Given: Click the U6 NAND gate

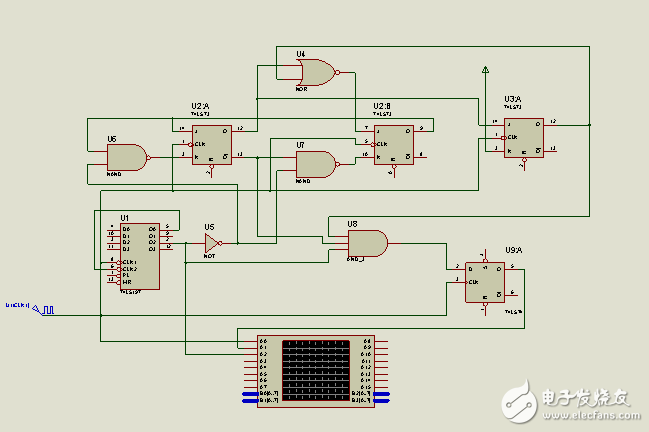Looking at the screenshot, I should pos(127,157).
